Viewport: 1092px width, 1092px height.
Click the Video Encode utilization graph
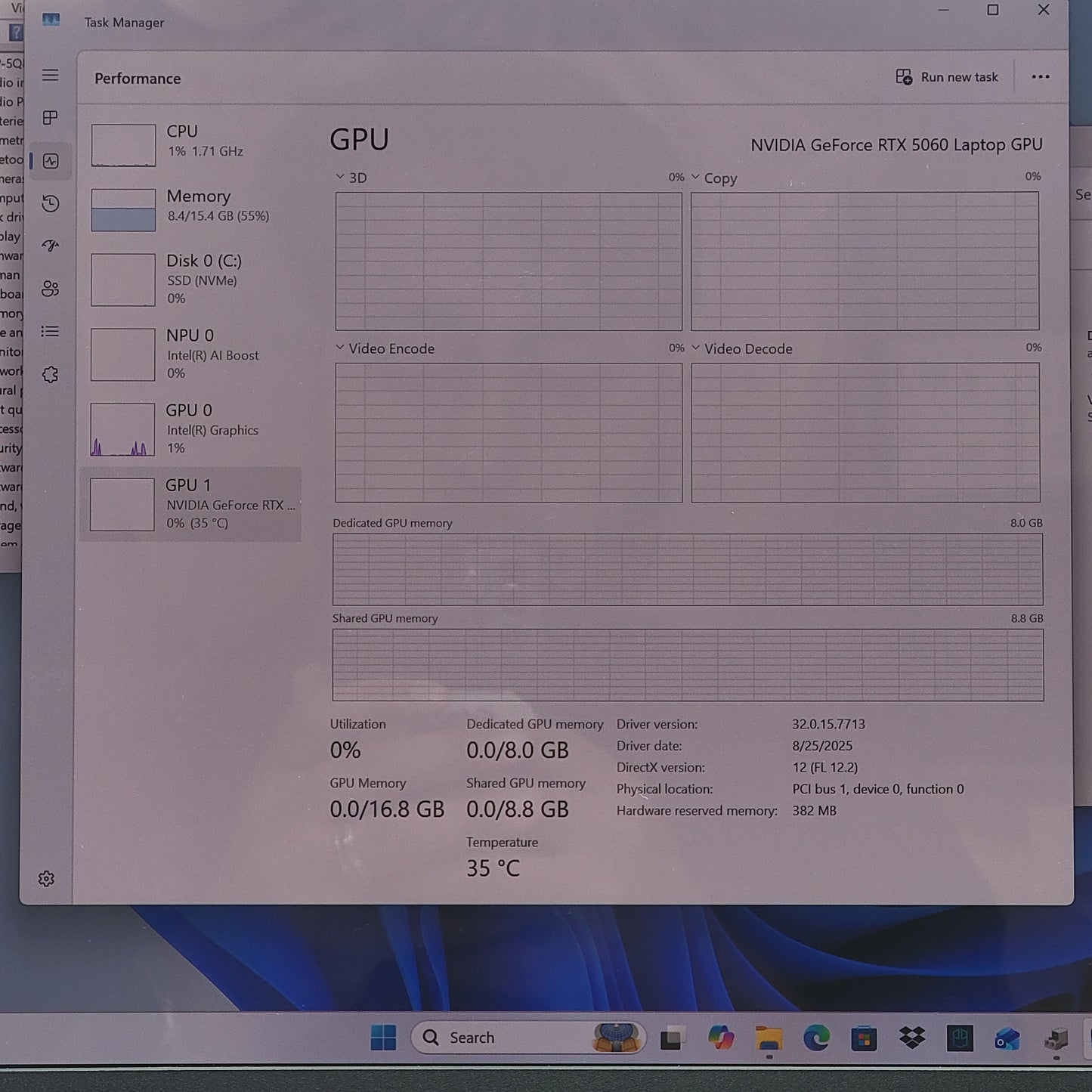509,432
